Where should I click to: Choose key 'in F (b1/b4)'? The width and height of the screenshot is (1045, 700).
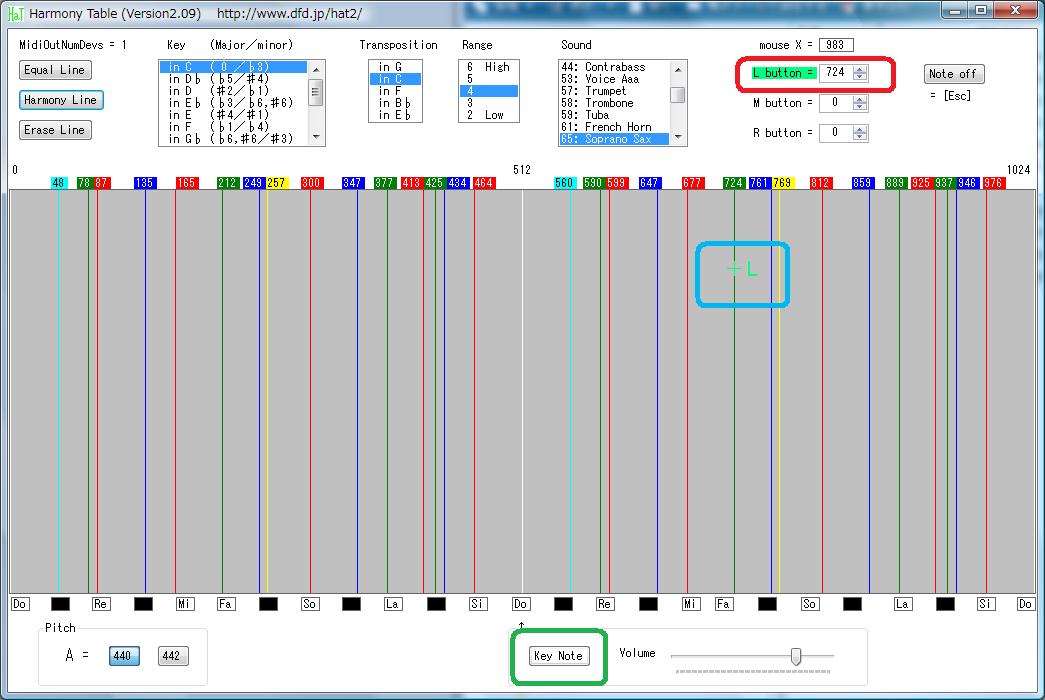pyautogui.click(x=233, y=127)
